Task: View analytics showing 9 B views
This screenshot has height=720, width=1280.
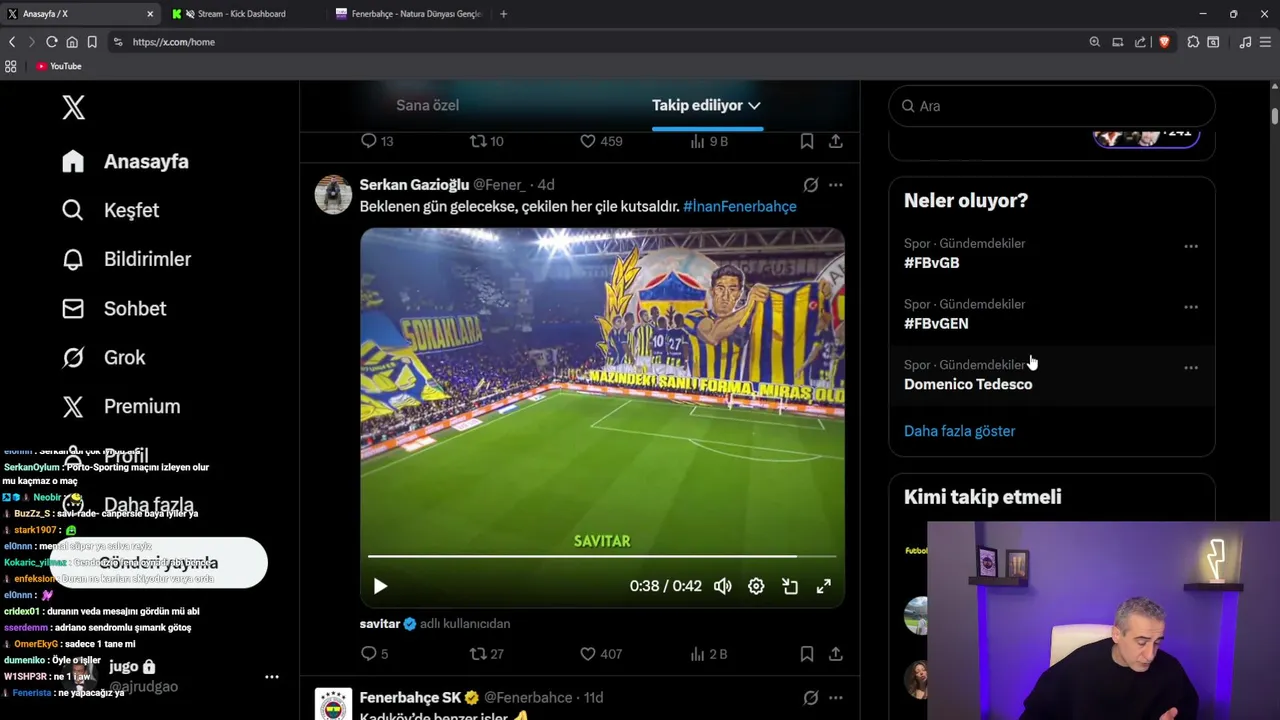Action: point(709,141)
